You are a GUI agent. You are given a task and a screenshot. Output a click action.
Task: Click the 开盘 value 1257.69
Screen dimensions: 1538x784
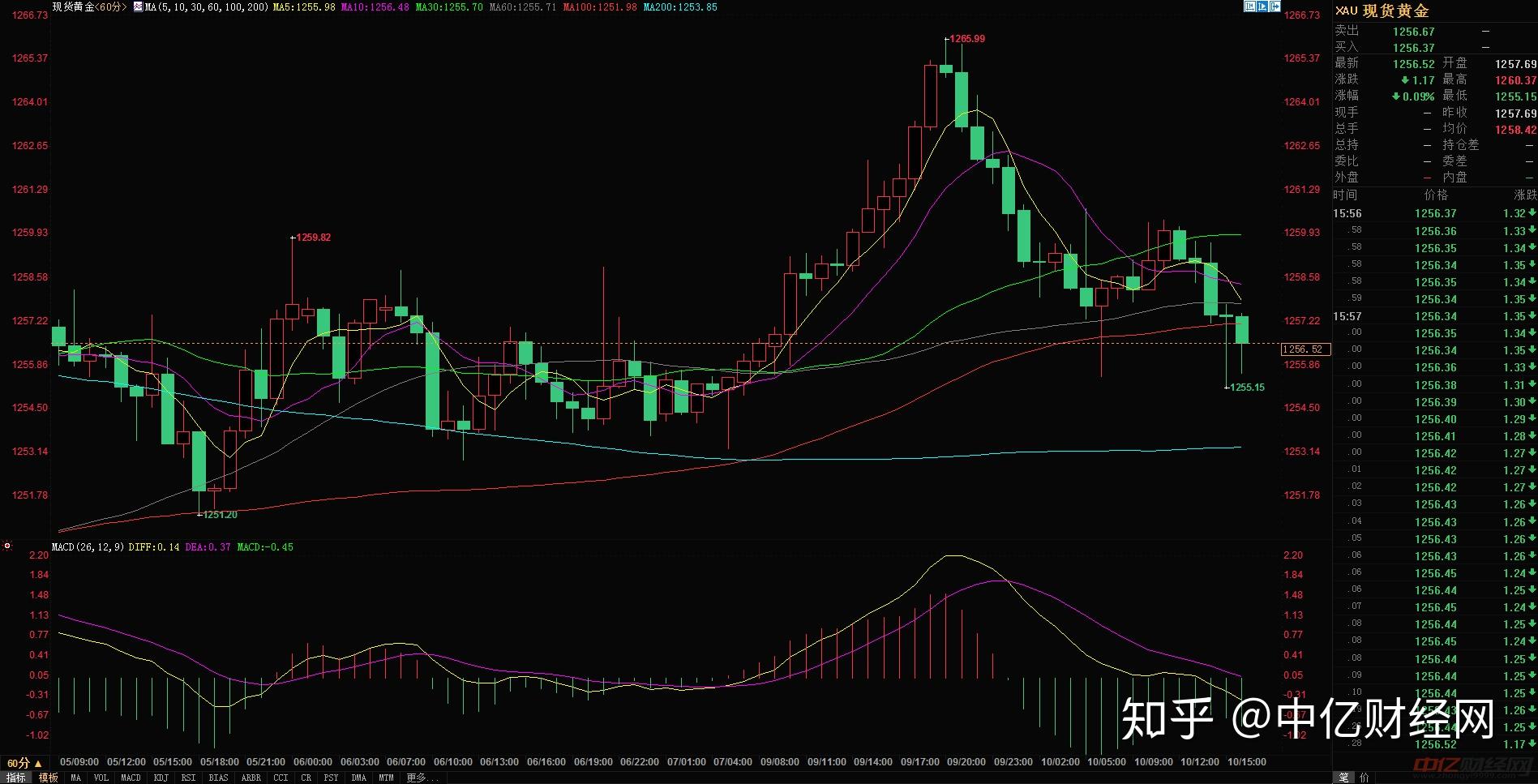point(1516,64)
